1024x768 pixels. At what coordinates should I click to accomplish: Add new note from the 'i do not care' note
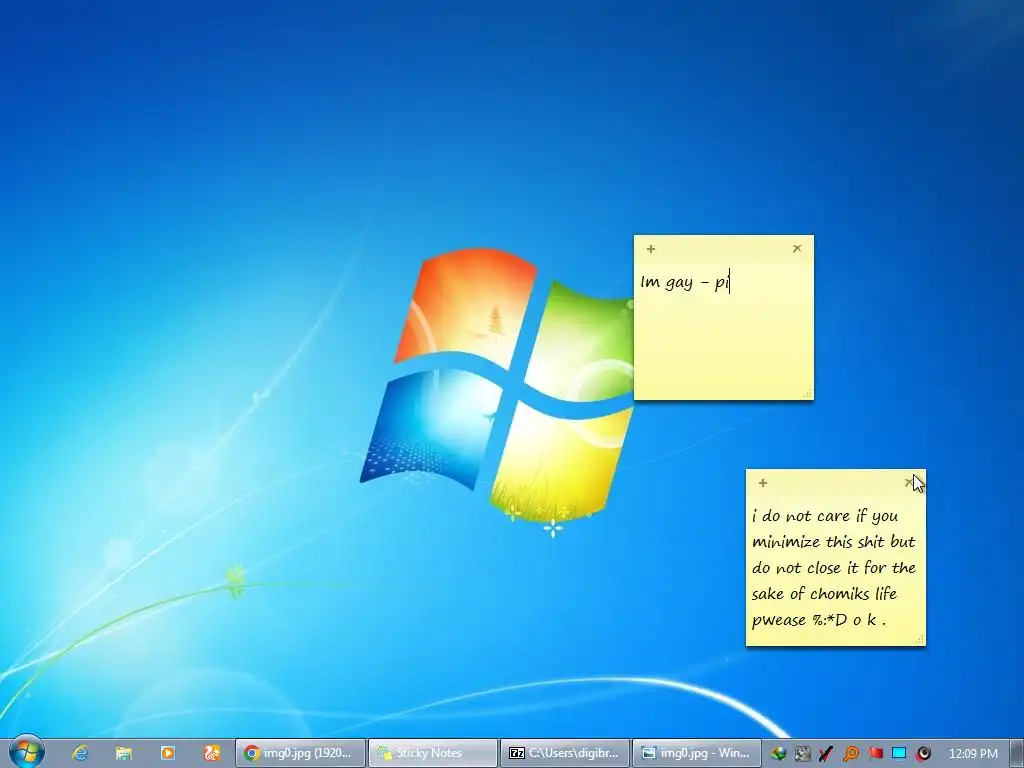pos(763,483)
